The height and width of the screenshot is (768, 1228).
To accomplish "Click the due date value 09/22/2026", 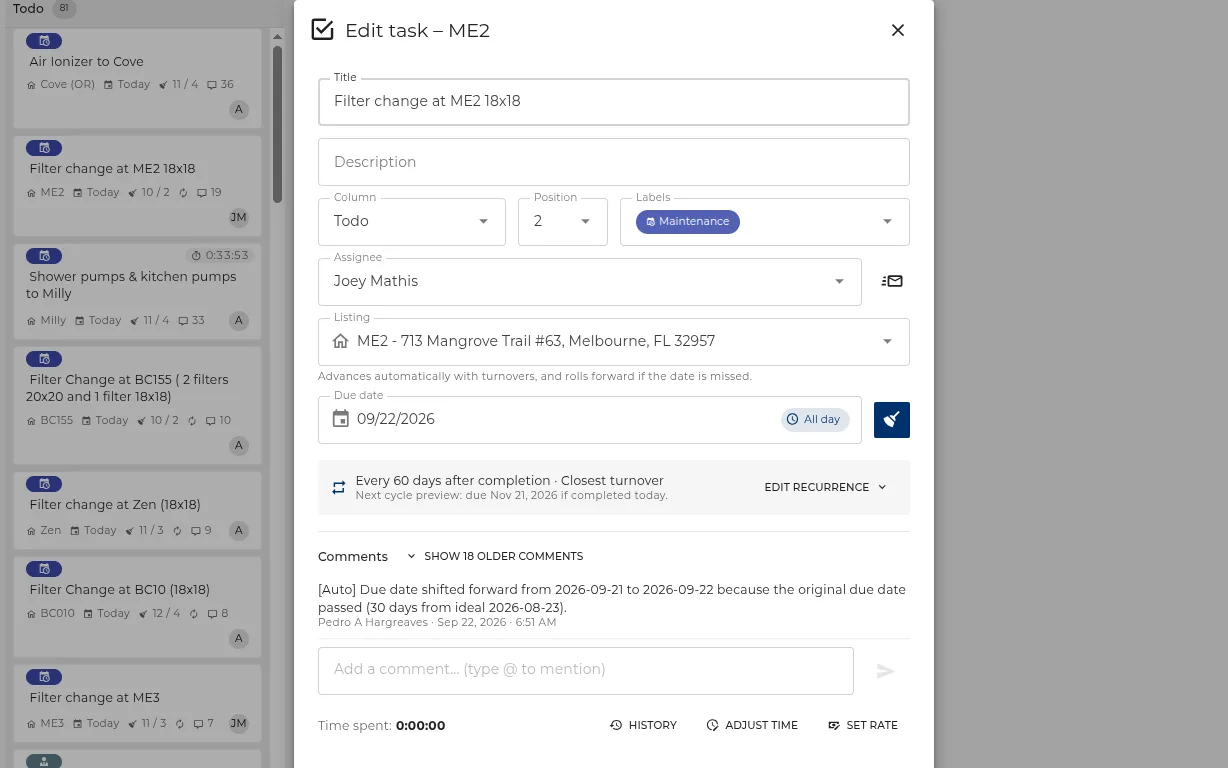I will [396, 419].
